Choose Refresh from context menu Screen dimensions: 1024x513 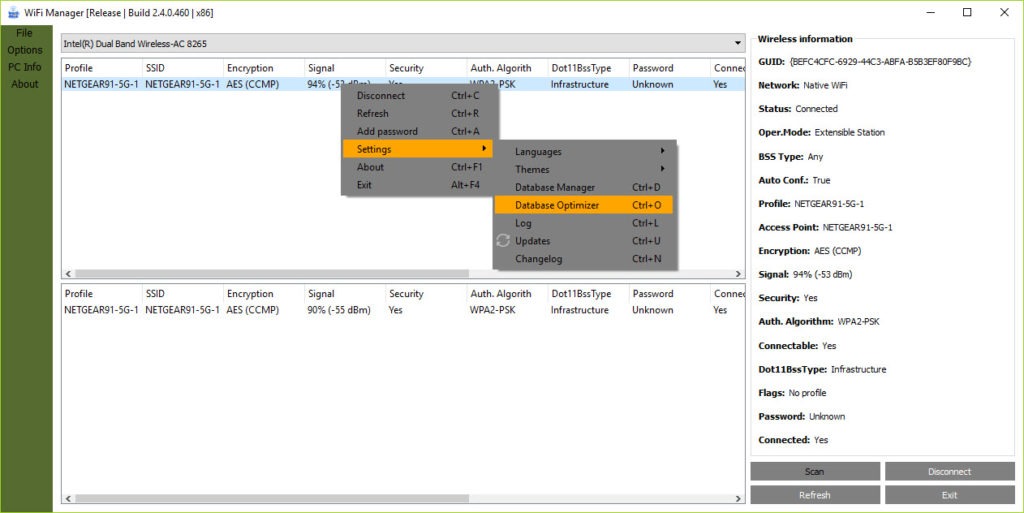pyautogui.click(x=418, y=114)
